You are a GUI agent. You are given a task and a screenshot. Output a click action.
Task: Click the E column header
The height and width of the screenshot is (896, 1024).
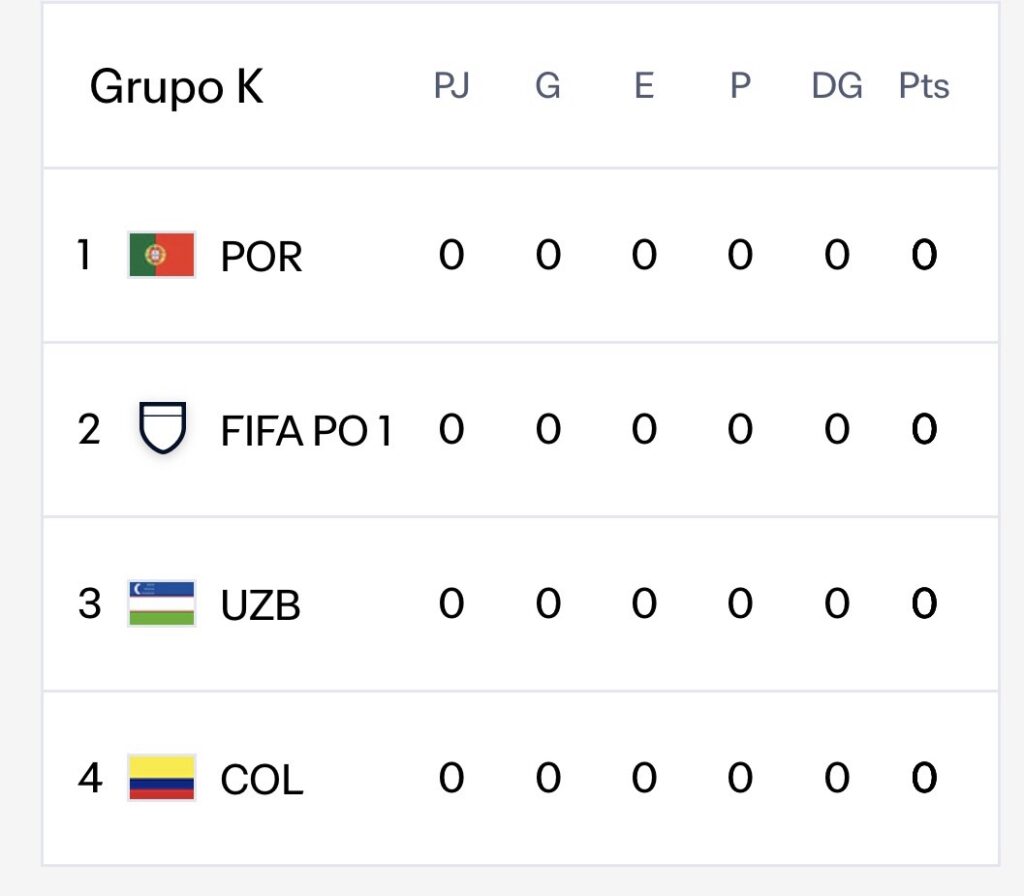[x=644, y=87]
